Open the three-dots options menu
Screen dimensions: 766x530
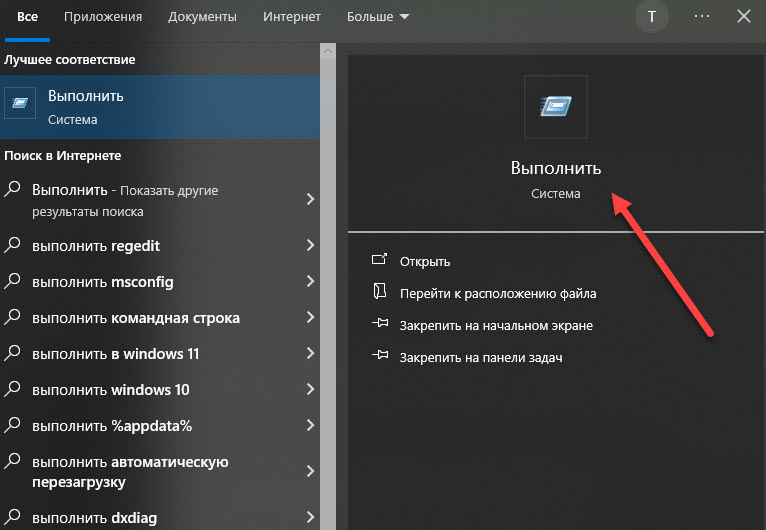701,17
